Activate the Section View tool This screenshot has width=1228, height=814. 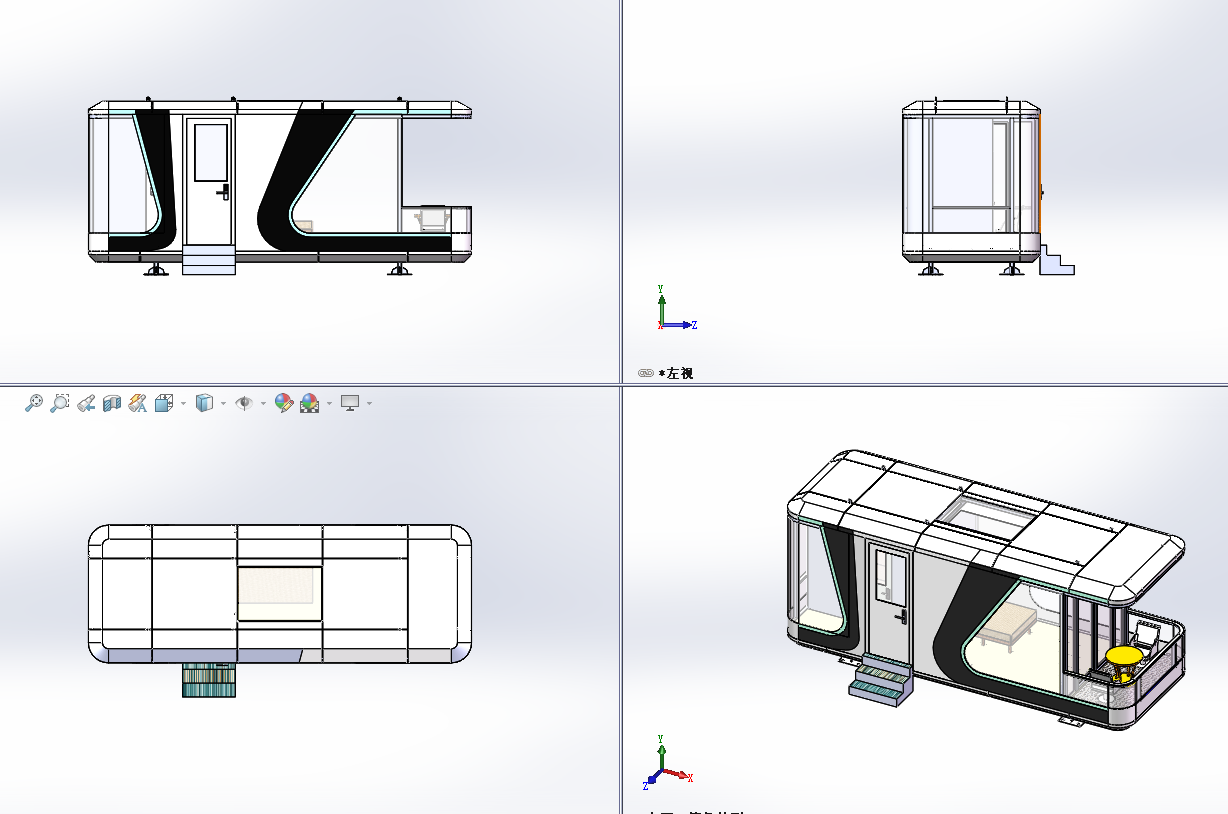pyautogui.click(x=112, y=403)
